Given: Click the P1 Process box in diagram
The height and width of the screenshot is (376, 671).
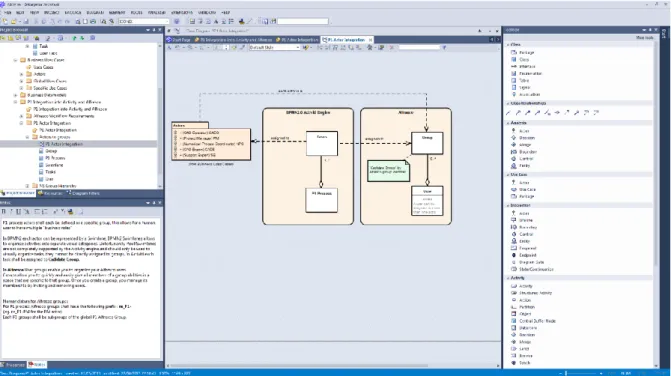Looking at the screenshot, I should coord(321,200).
